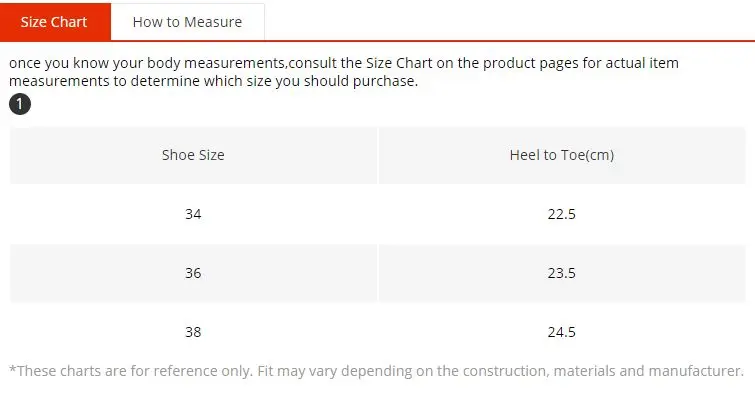This screenshot has width=755, height=417.
Task: Click the 'which size you should purchase' line
Action: (311, 81)
